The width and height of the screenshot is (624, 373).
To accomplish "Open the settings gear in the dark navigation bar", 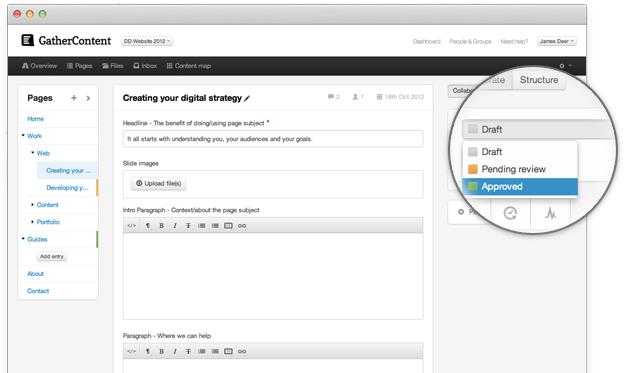I will pyautogui.click(x=562, y=66).
